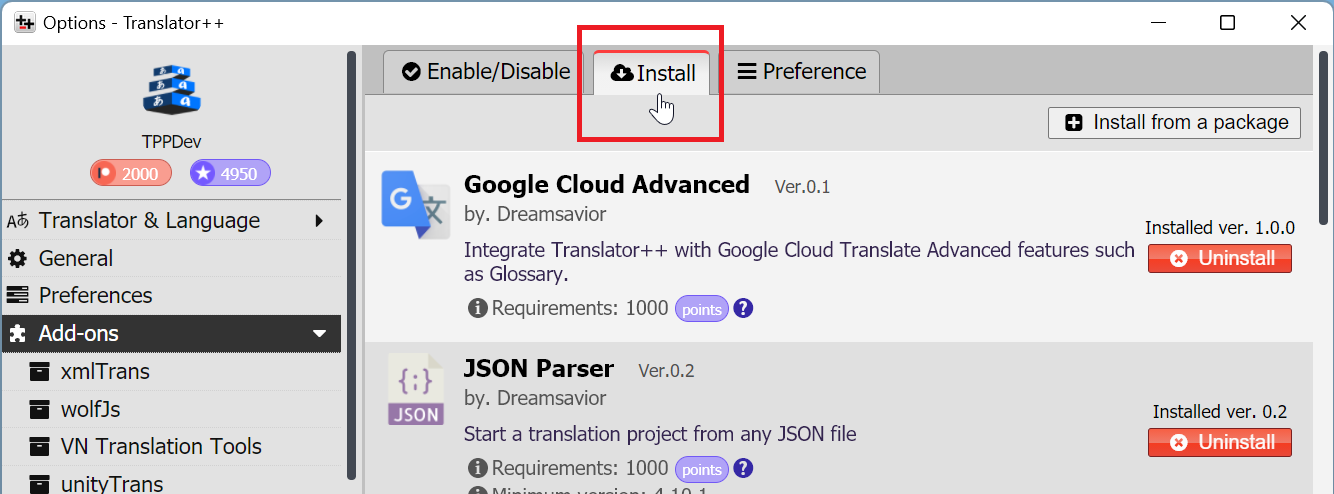The height and width of the screenshot is (494, 1334).
Task: Click the Google Cloud Advanced add-on icon
Action: [x=416, y=204]
